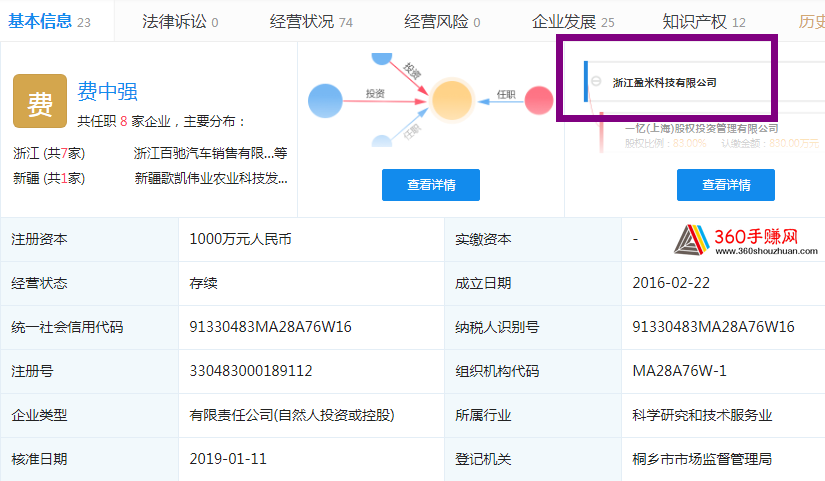Open 新疆歌凯伟业农业科技发... company link
Image resolution: width=825 pixels, height=481 pixels.
pyautogui.click(x=211, y=178)
